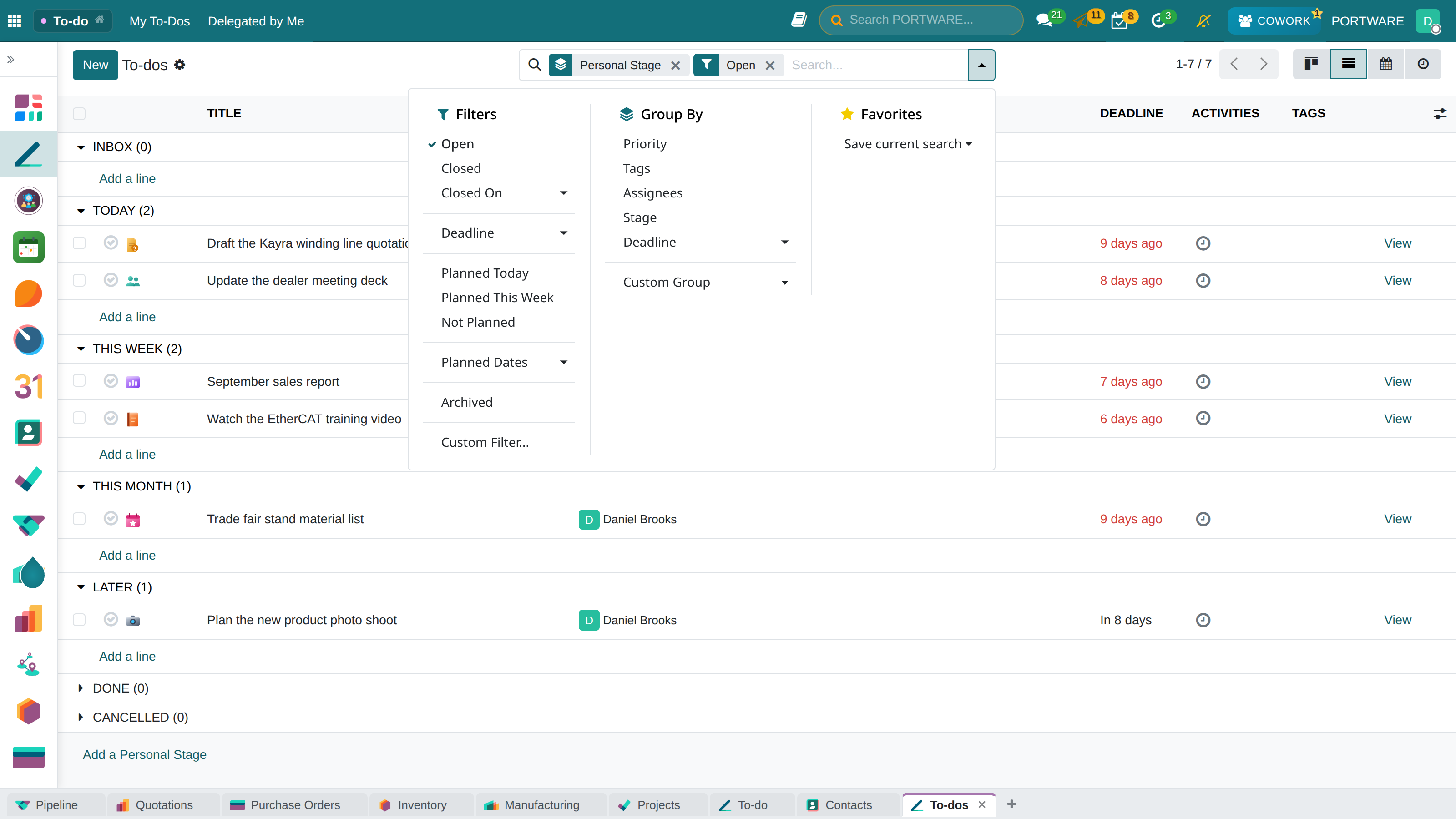Open the muted notifications bell icon
1456x819 pixels.
tap(1203, 21)
